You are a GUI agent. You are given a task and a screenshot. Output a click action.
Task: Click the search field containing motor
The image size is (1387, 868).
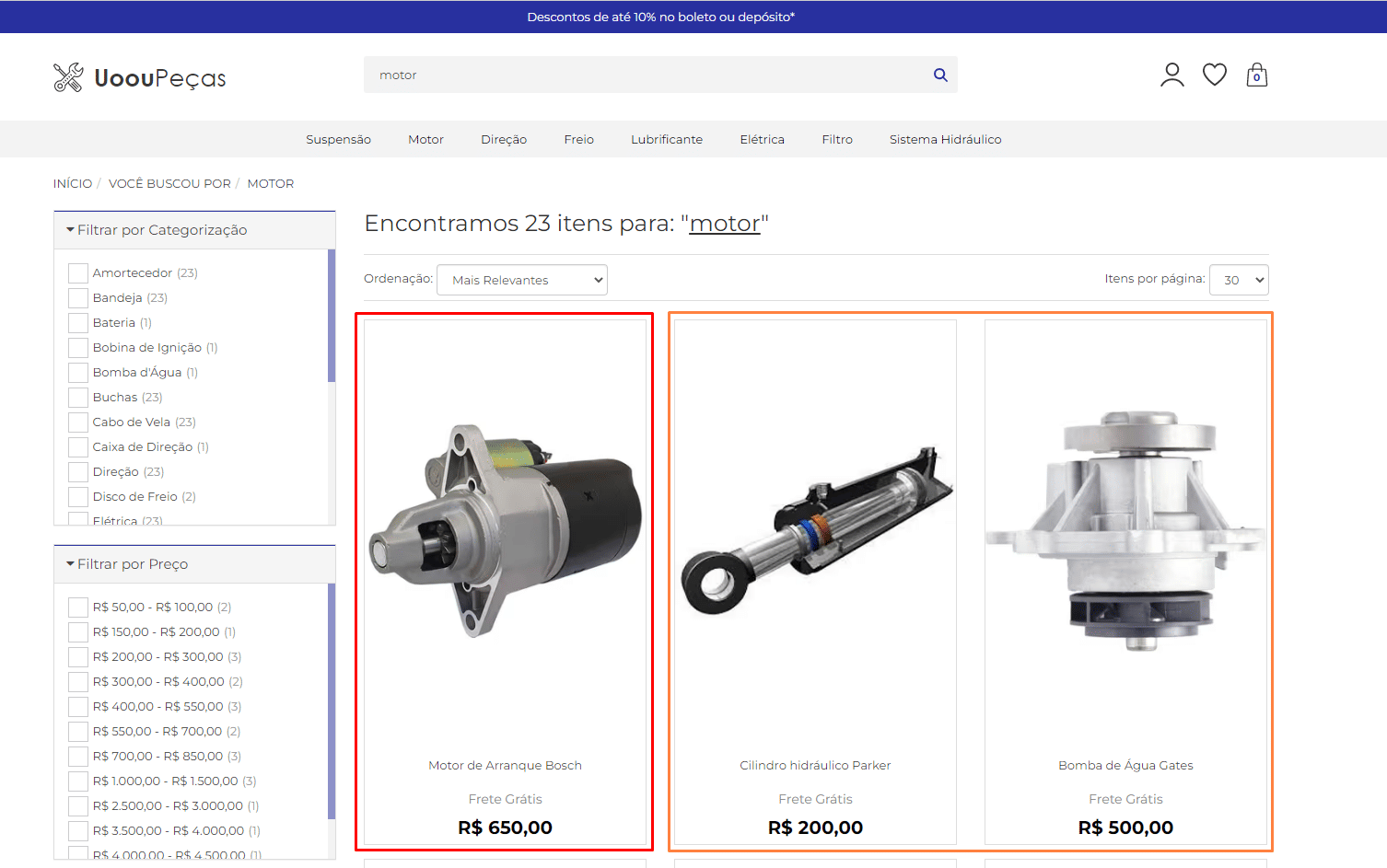[x=645, y=75]
